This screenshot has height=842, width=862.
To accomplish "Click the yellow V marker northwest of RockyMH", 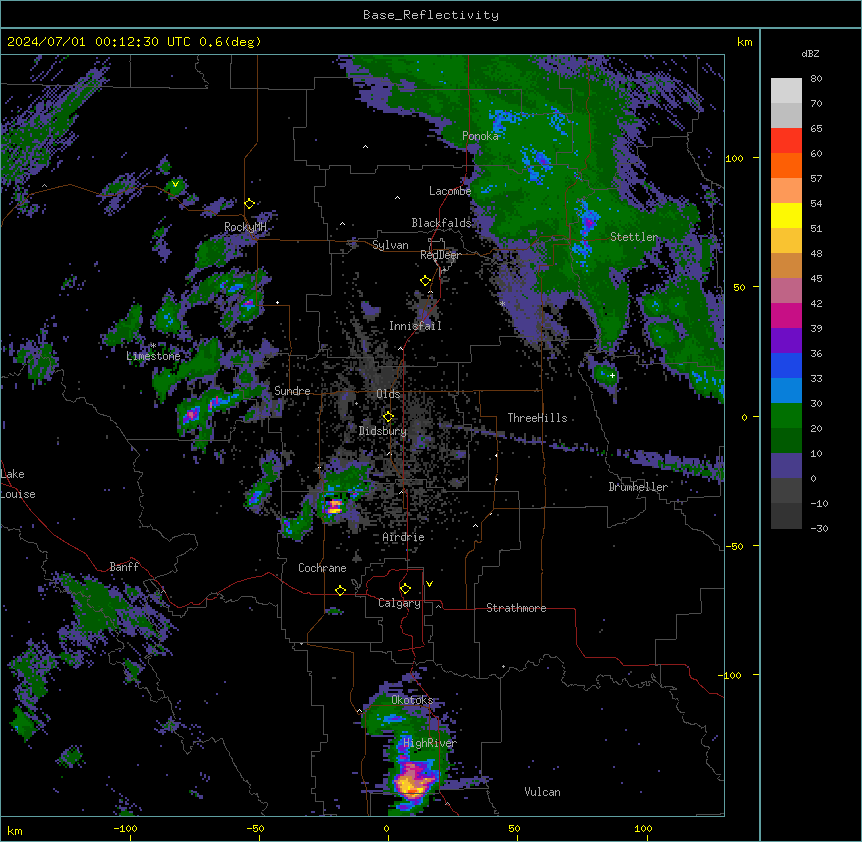I will click(175, 184).
